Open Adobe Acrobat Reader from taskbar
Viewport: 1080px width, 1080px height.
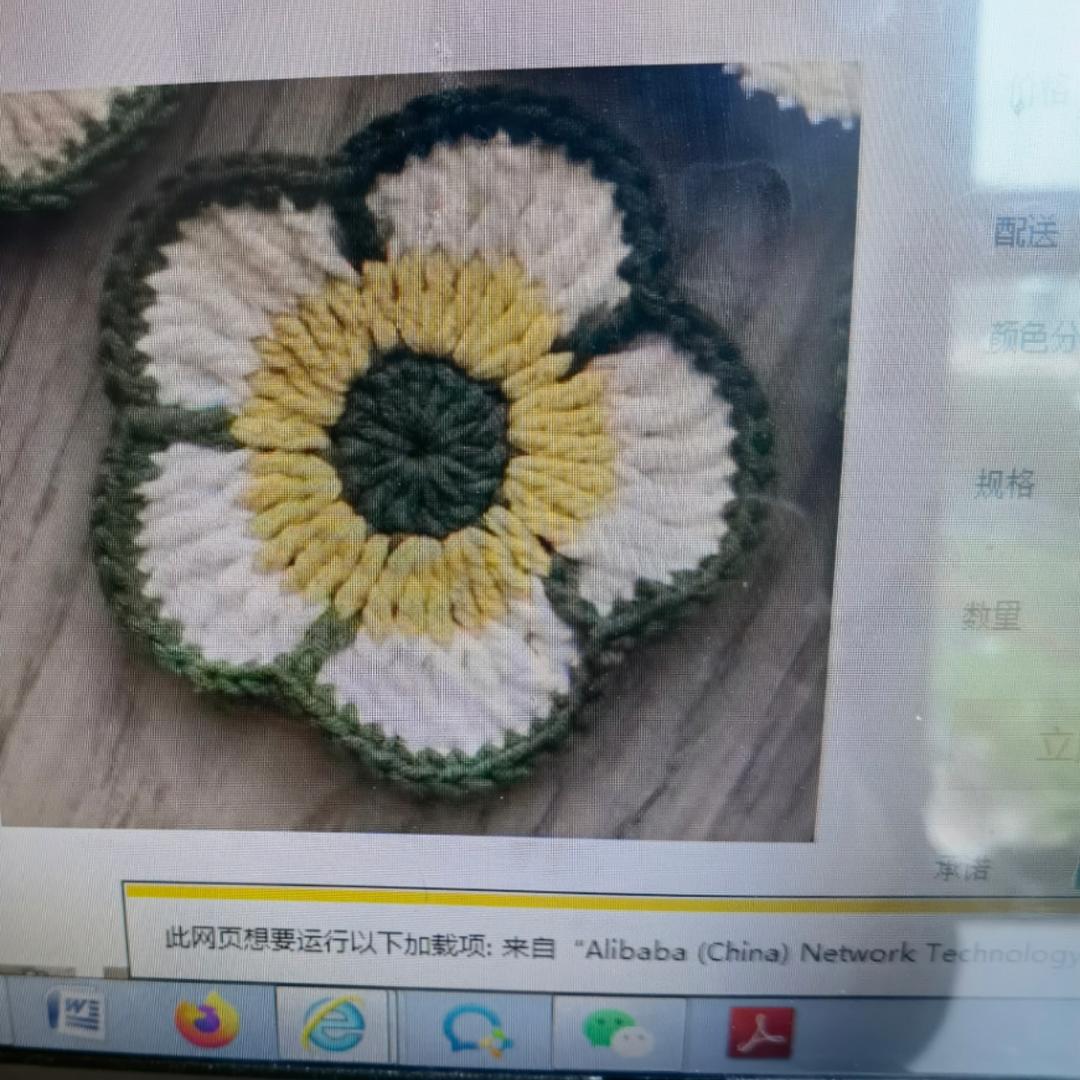761,1033
